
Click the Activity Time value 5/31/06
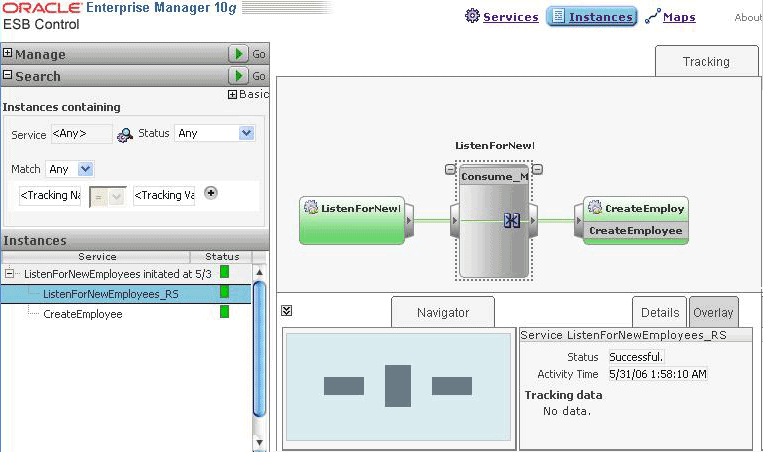click(x=657, y=374)
